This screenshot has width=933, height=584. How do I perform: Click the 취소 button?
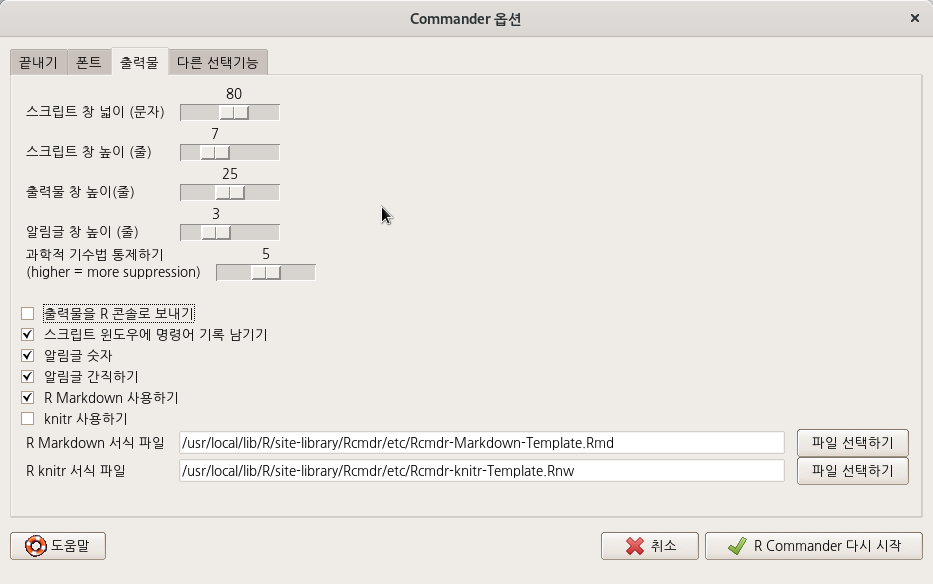click(650, 546)
